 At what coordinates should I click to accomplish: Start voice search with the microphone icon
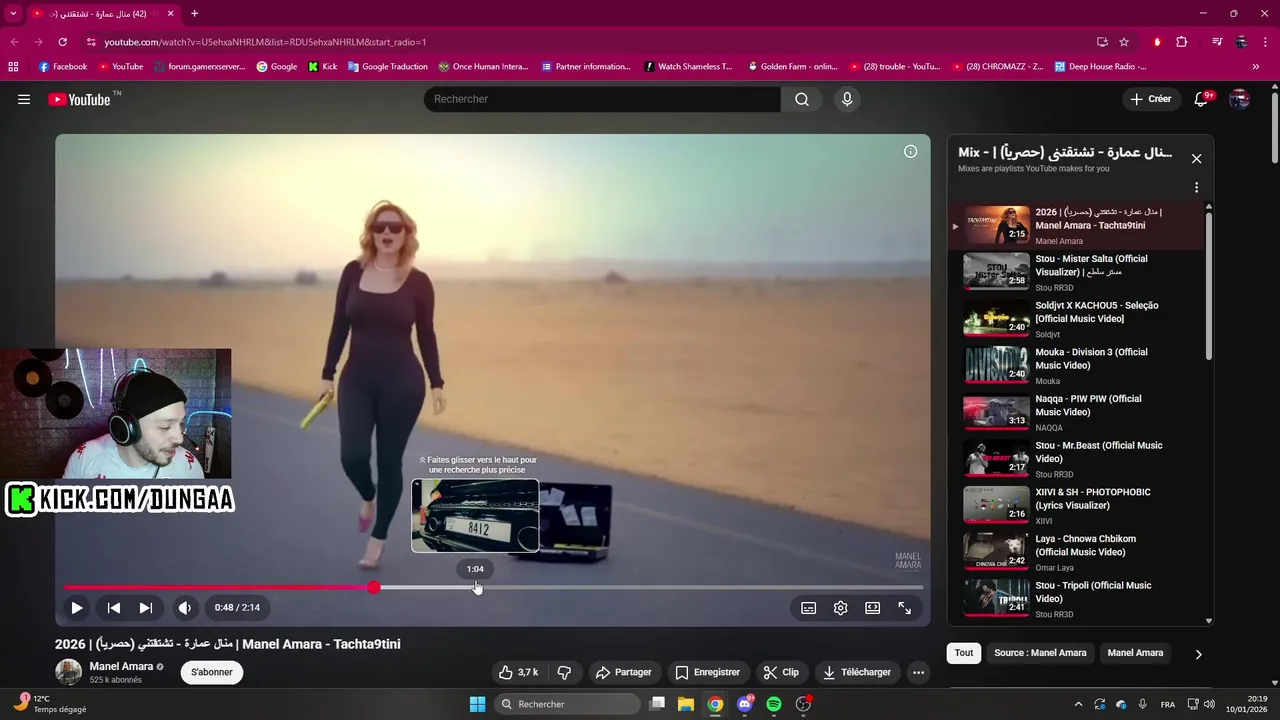tap(847, 99)
